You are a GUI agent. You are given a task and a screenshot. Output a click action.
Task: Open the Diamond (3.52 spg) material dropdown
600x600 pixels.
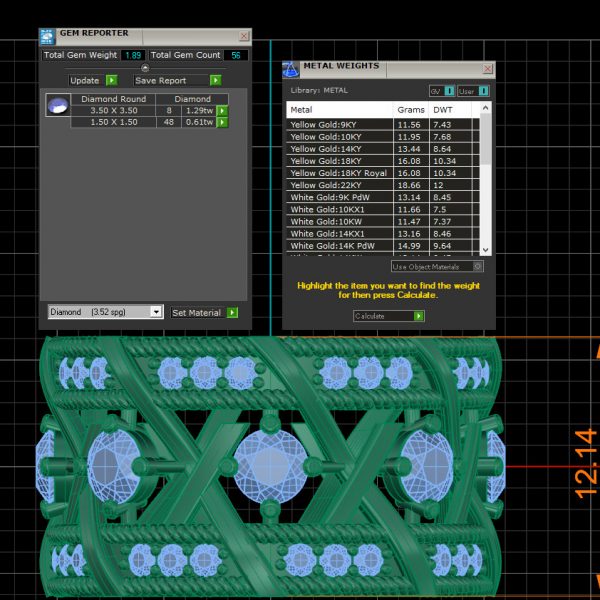pyautogui.click(x=155, y=312)
